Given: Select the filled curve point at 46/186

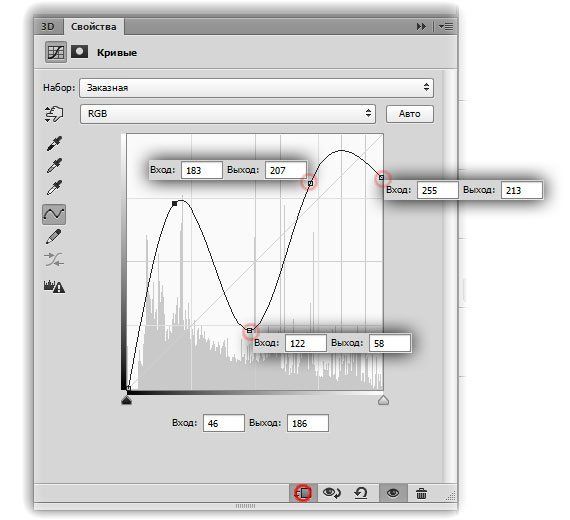Looking at the screenshot, I should (x=174, y=204).
